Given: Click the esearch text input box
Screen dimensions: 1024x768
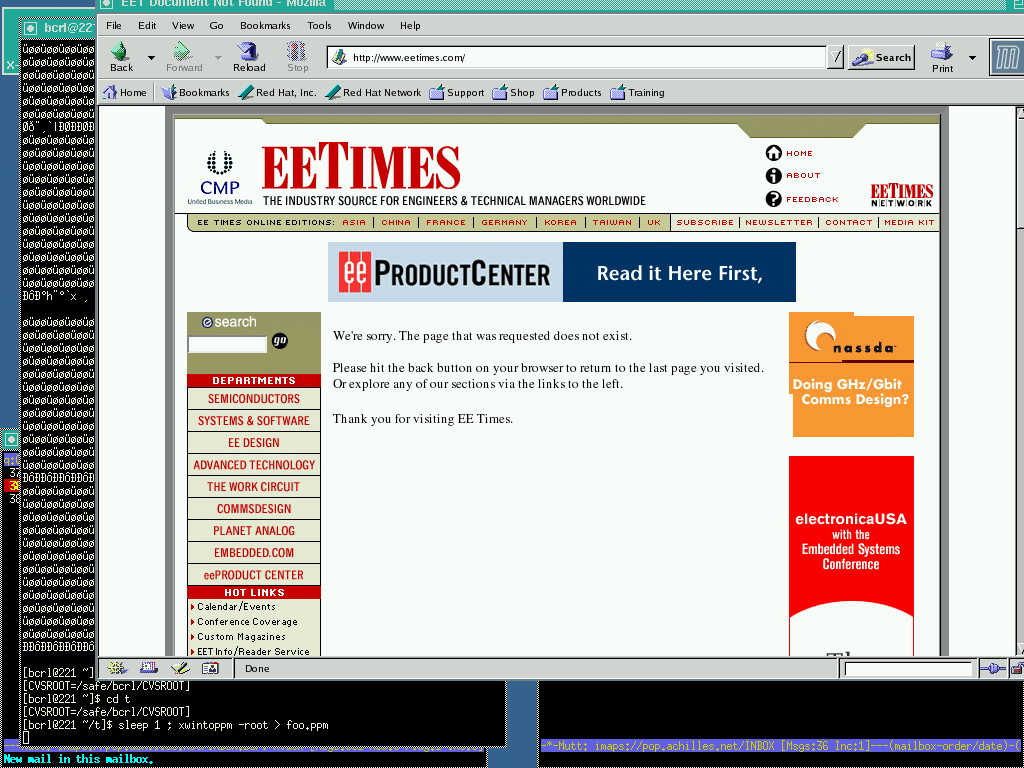Looking at the screenshot, I should click(x=227, y=344).
